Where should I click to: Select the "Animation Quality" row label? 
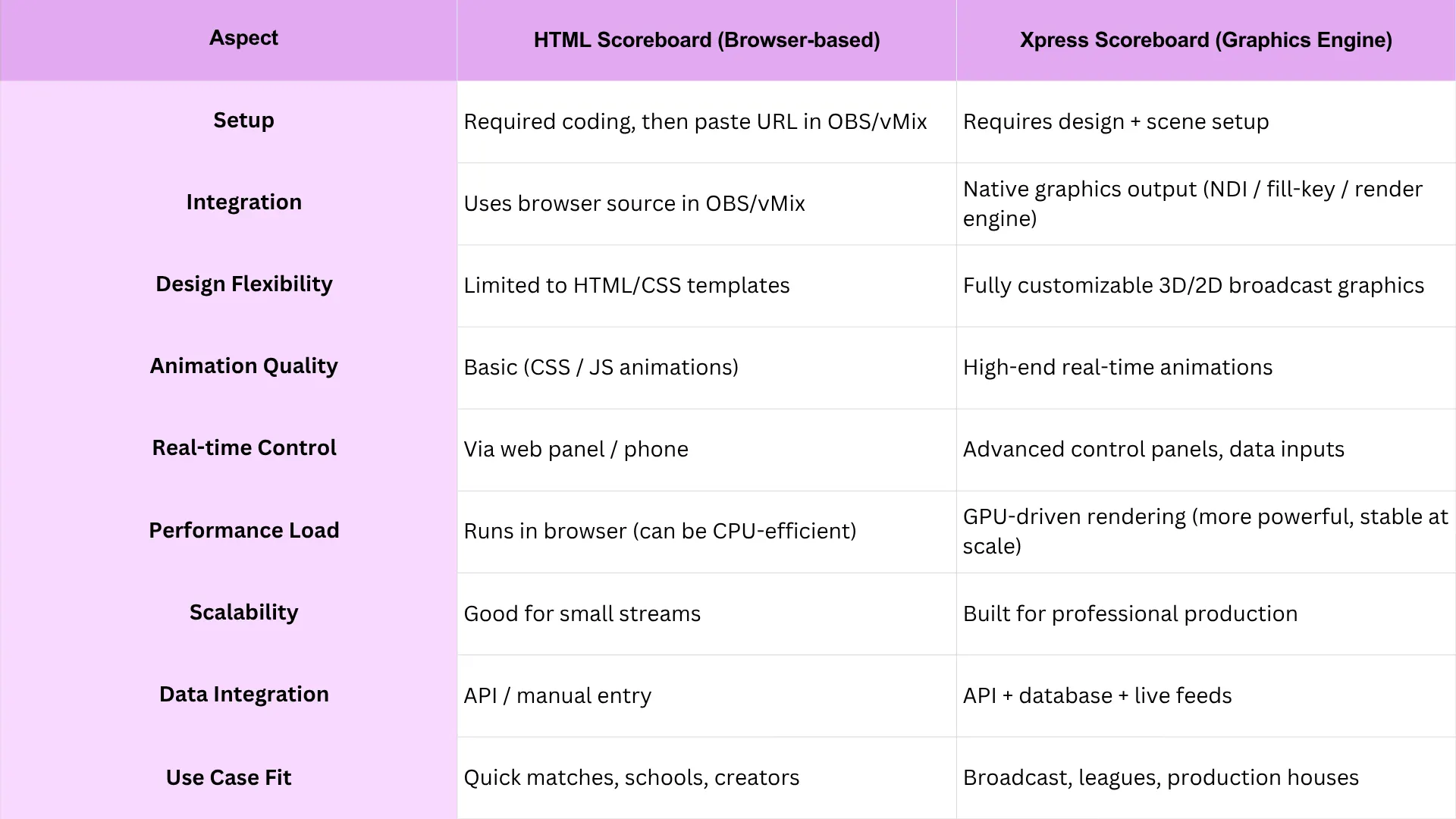pos(243,366)
